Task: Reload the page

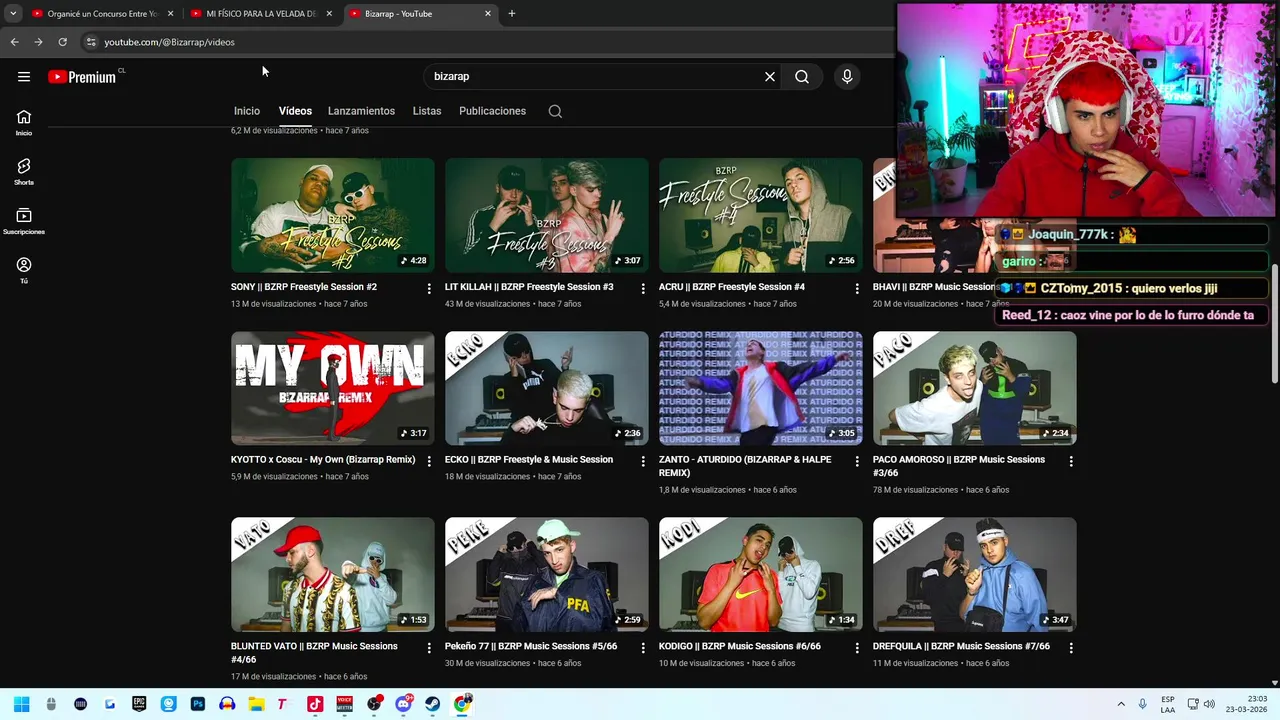Action: pos(62,42)
